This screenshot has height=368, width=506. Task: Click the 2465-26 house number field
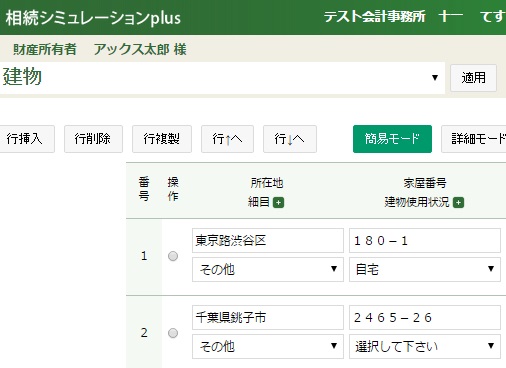(425, 317)
